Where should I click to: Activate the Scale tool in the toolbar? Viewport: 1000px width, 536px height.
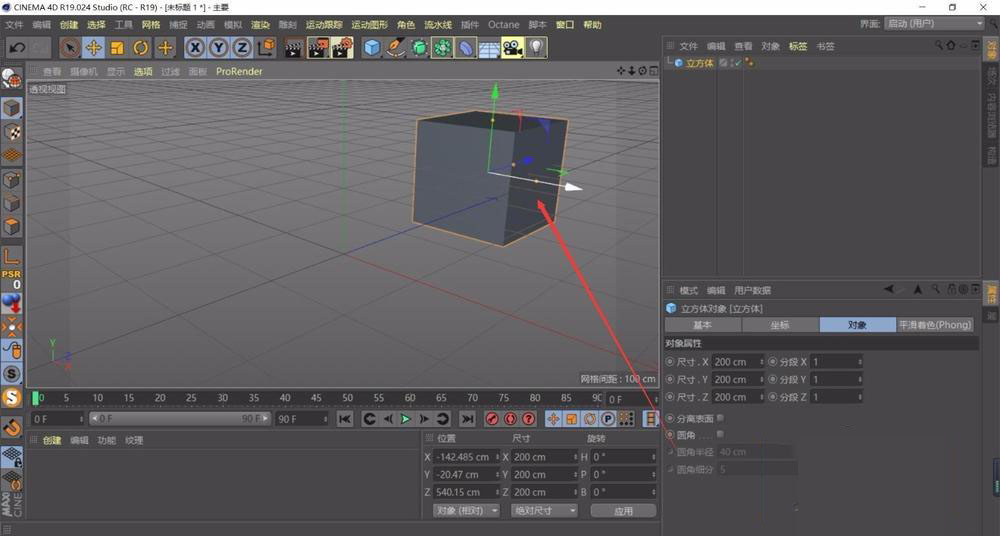click(x=117, y=48)
